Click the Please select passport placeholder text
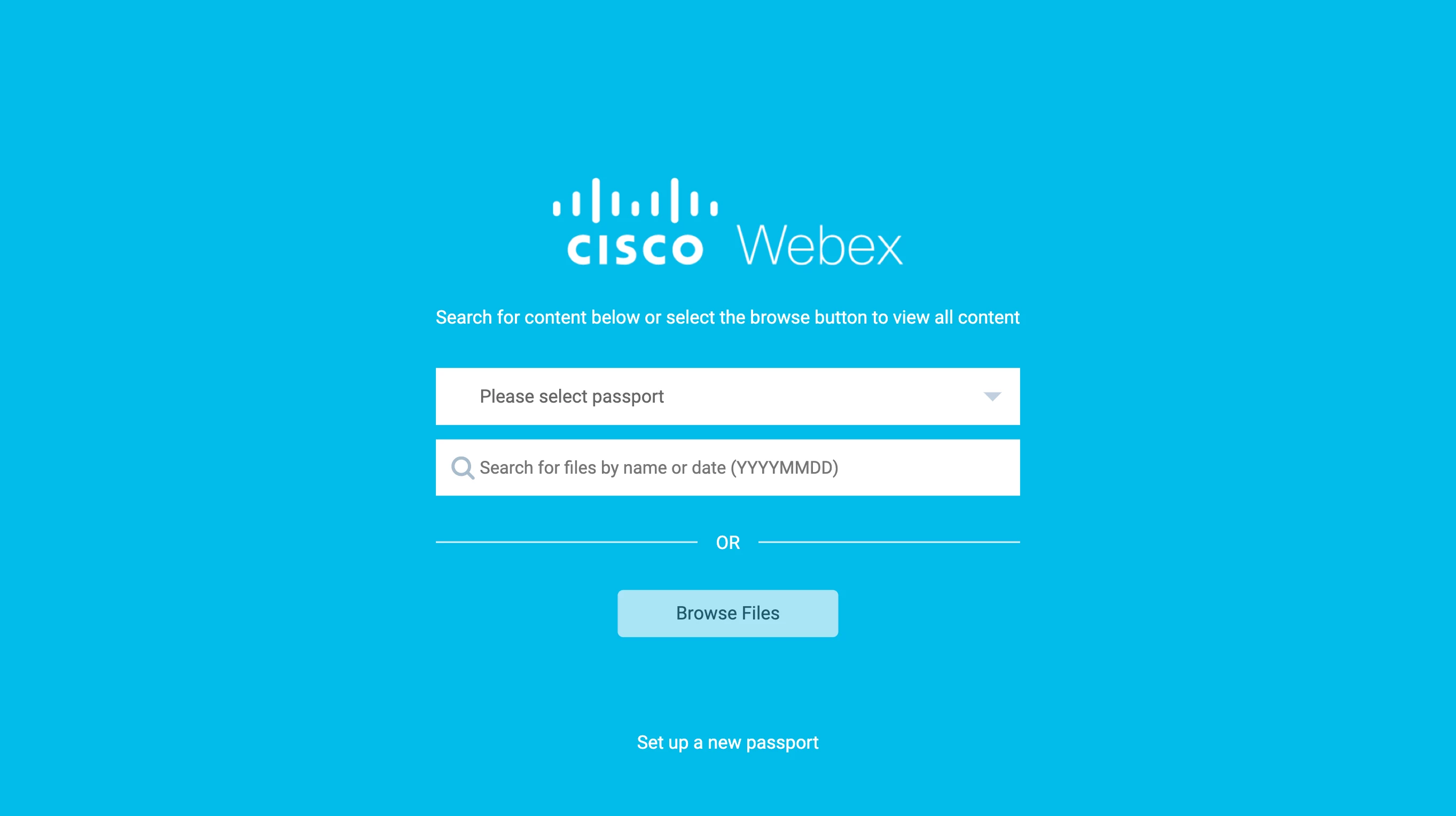1456x816 pixels. [572, 397]
